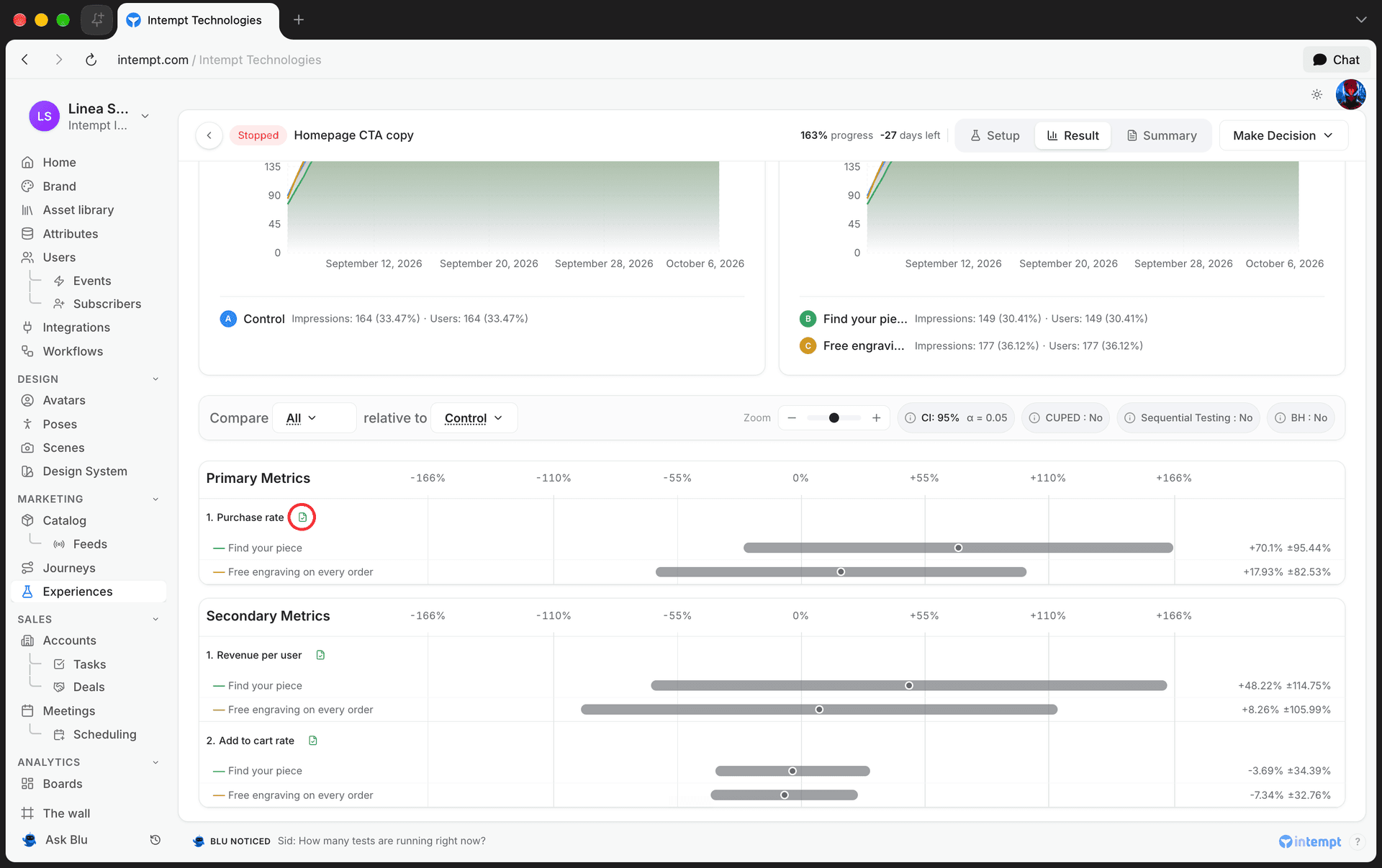Click the BH : No setting pill
Screen dimensions: 1382x868
(1301, 417)
